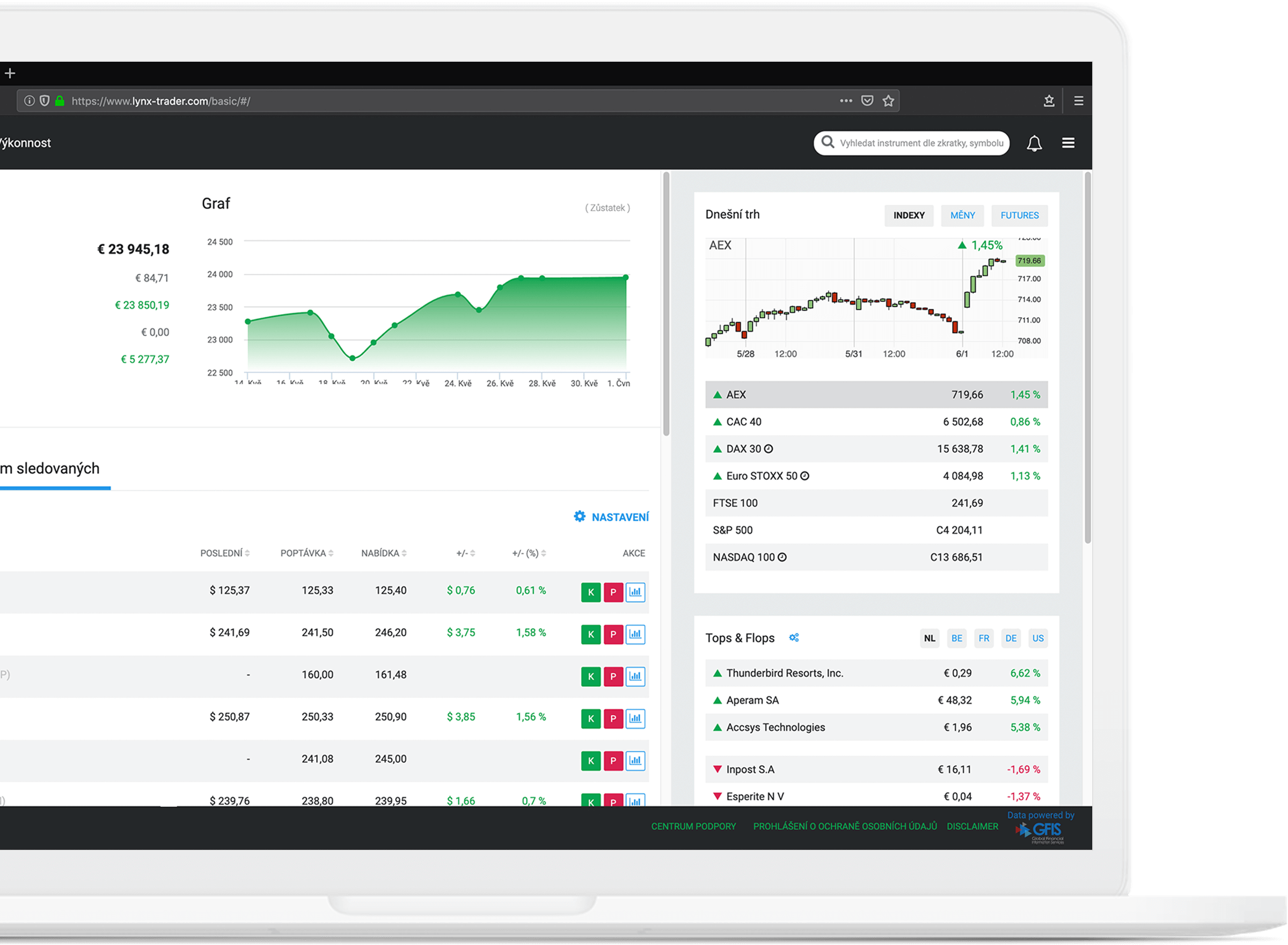Screen dimensions: 1288x945
Task: Click red P sell button in $241,69 row
Action: 613,634
